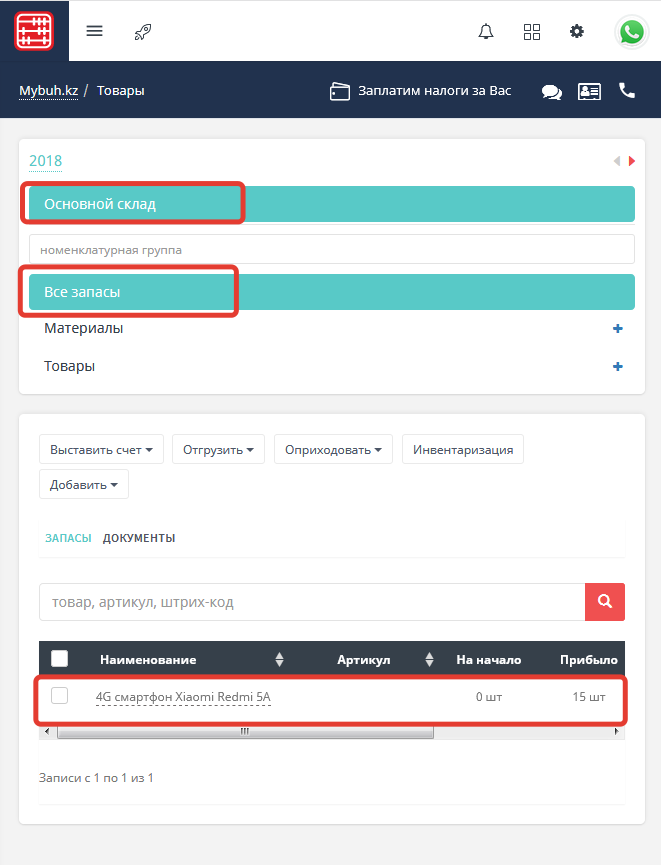Viewport: 661px width, 865px height.
Task: Click the wallet icon beside Заплатим налоги
Action: point(340,91)
